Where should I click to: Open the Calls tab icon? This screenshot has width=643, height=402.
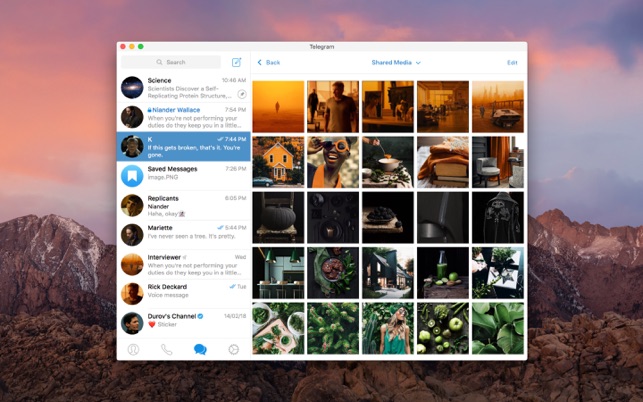[x=166, y=349]
